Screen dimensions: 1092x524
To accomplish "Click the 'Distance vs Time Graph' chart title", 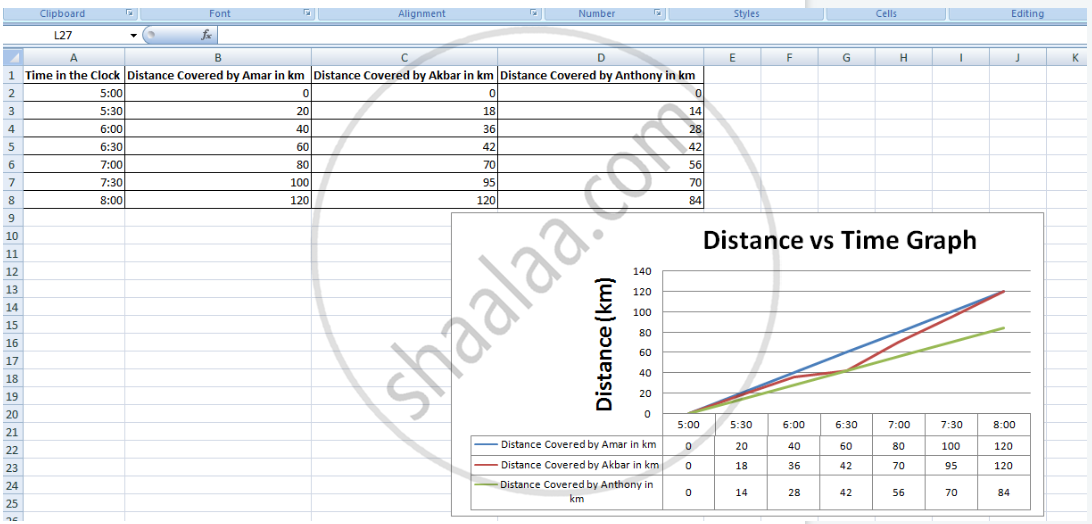I will coord(839,240).
